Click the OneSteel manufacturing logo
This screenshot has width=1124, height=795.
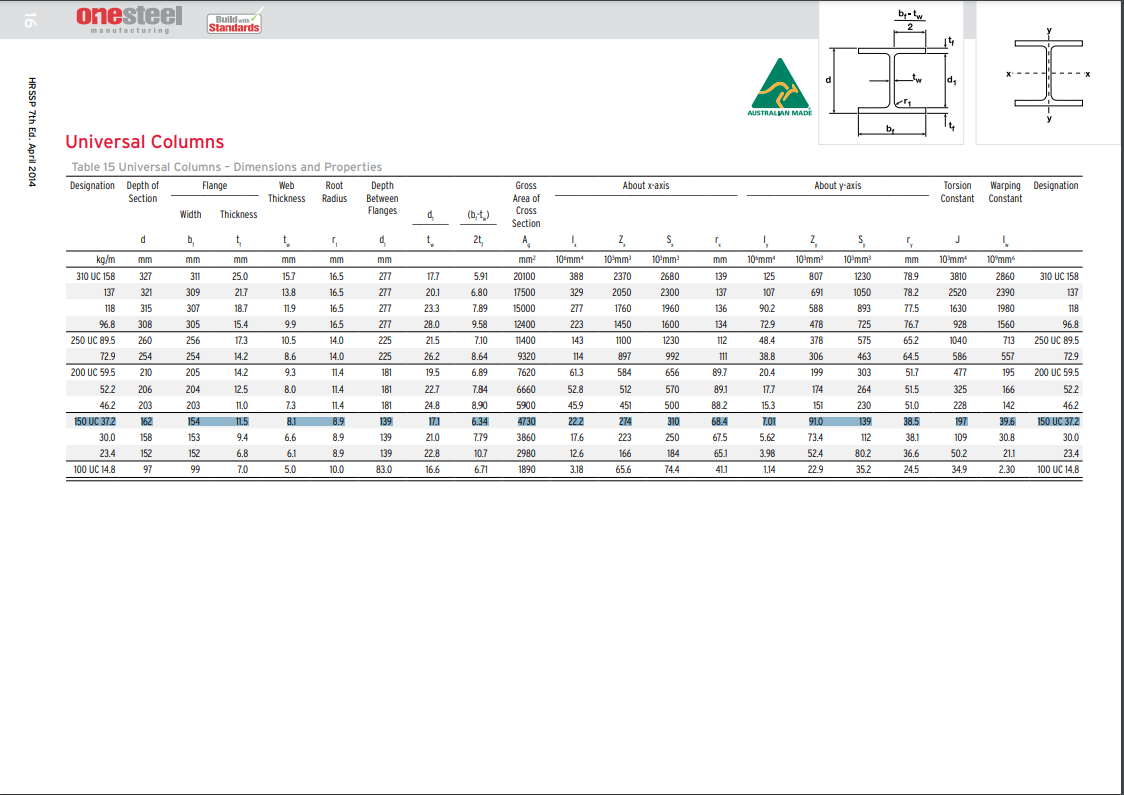click(x=129, y=19)
